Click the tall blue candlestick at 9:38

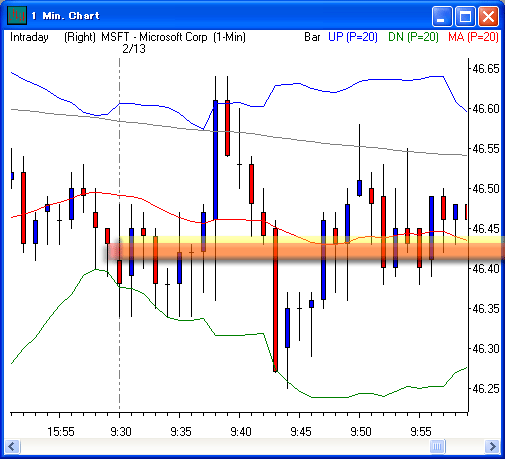[215, 160]
